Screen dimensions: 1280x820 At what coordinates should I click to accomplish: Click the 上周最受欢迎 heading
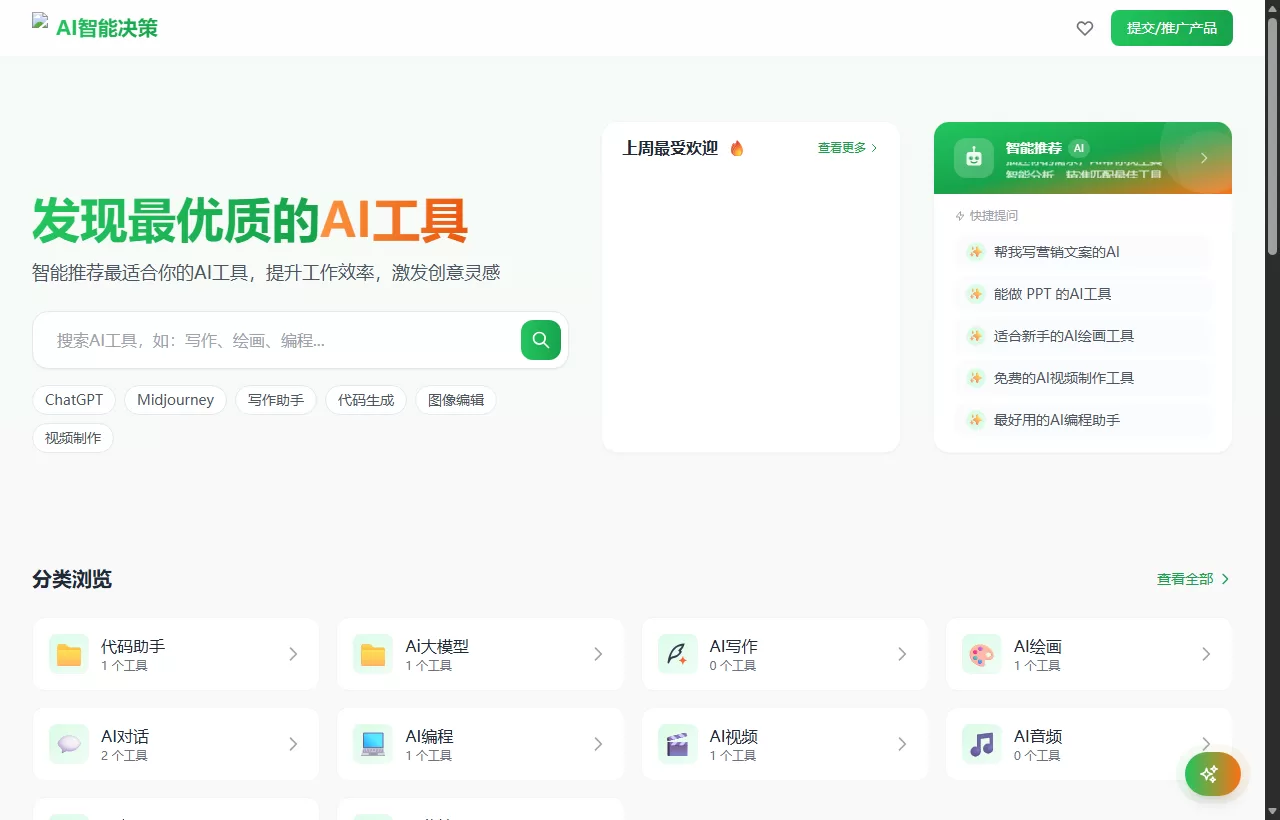coord(670,148)
